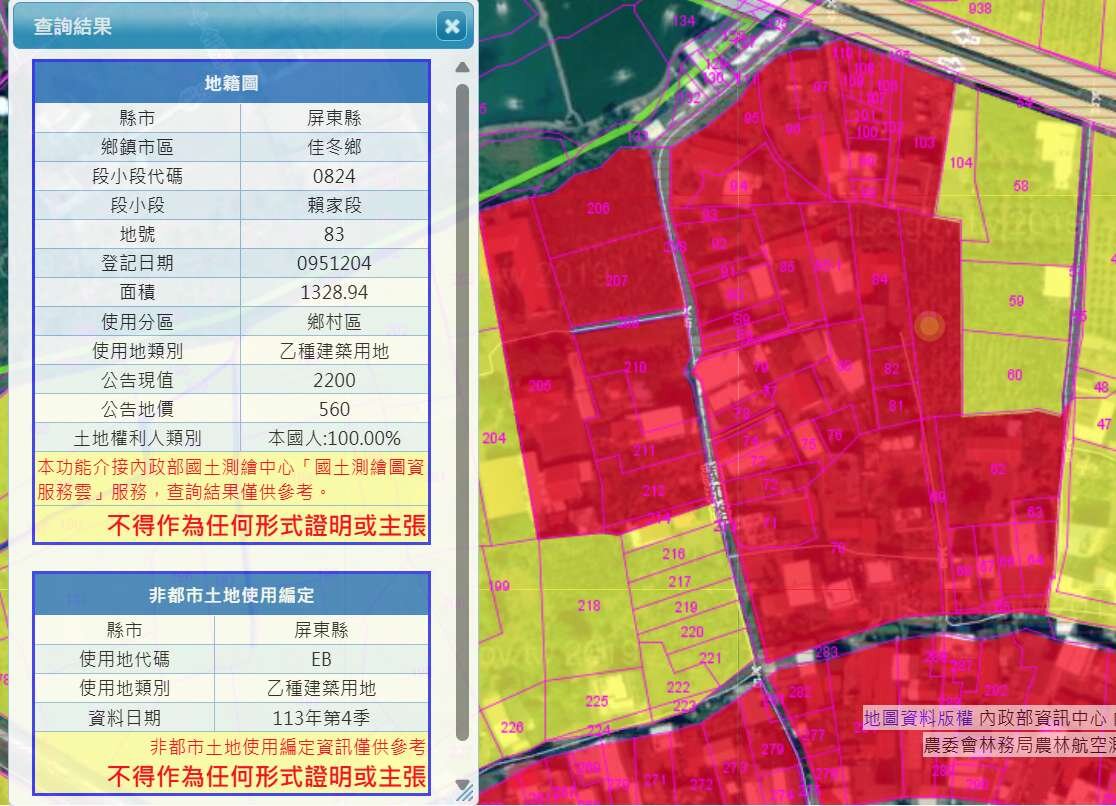The width and height of the screenshot is (1116, 806).
Task: Click the orange location marker on map
Action: point(930,326)
